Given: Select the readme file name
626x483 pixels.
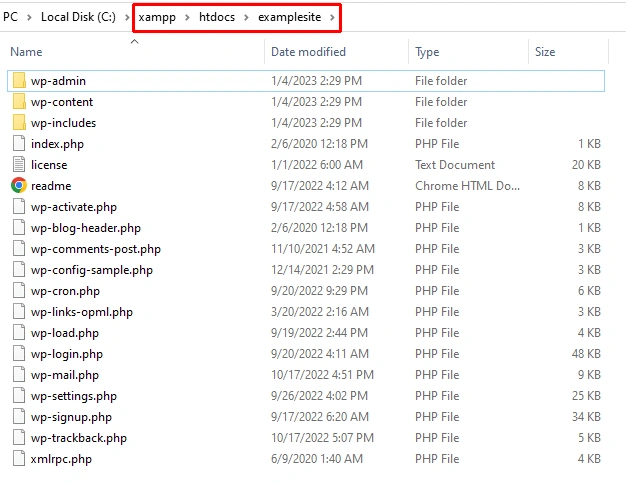Looking at the screenshot, I should pos(51,186).
